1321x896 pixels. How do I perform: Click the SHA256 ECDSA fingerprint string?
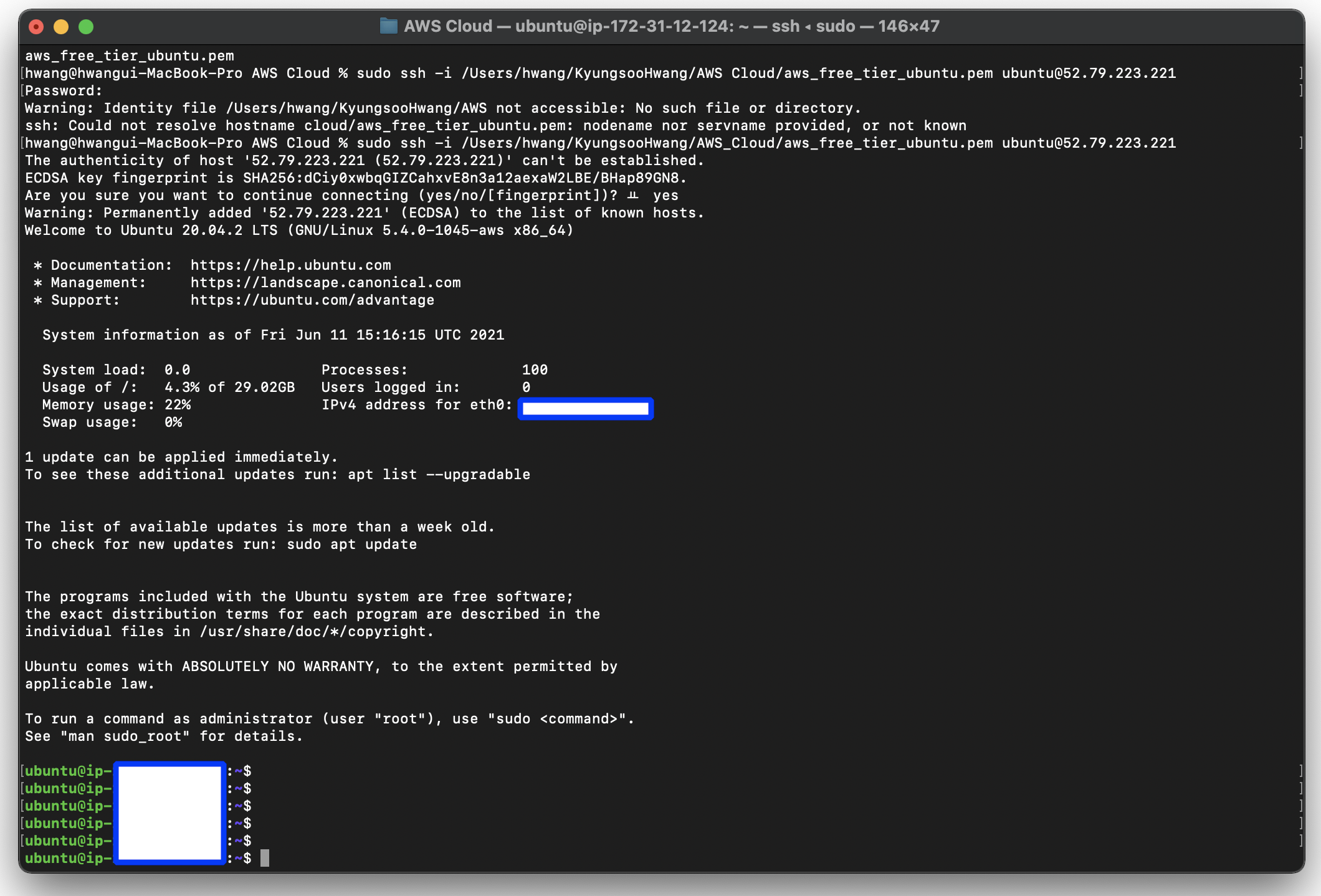coord(464,178)
